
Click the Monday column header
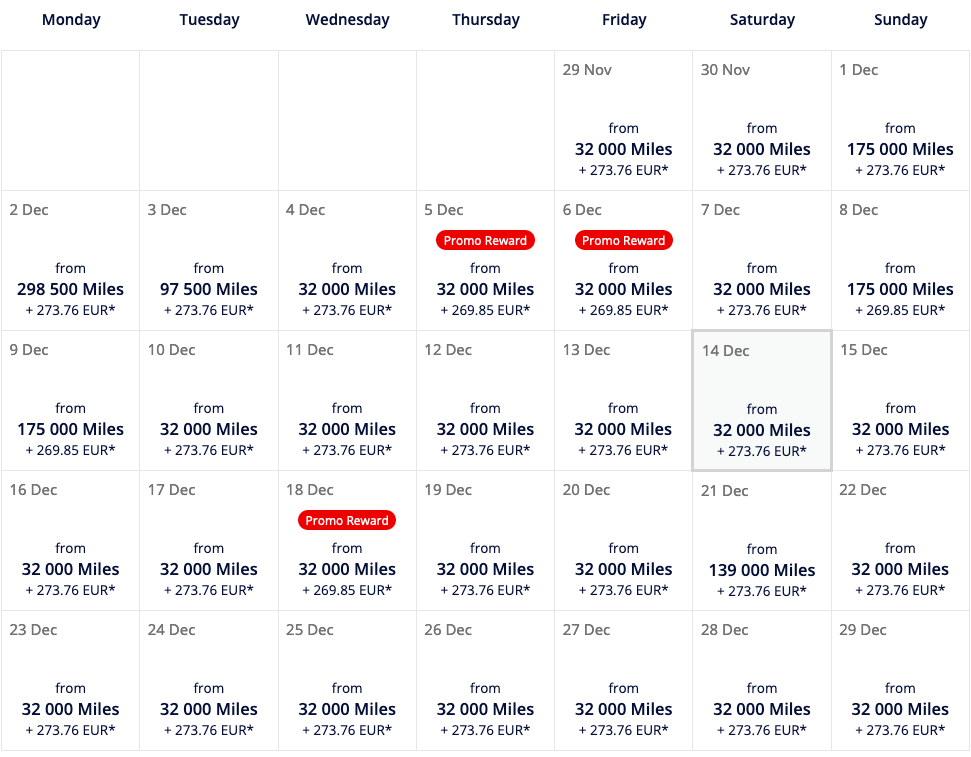tap(71, 20)
